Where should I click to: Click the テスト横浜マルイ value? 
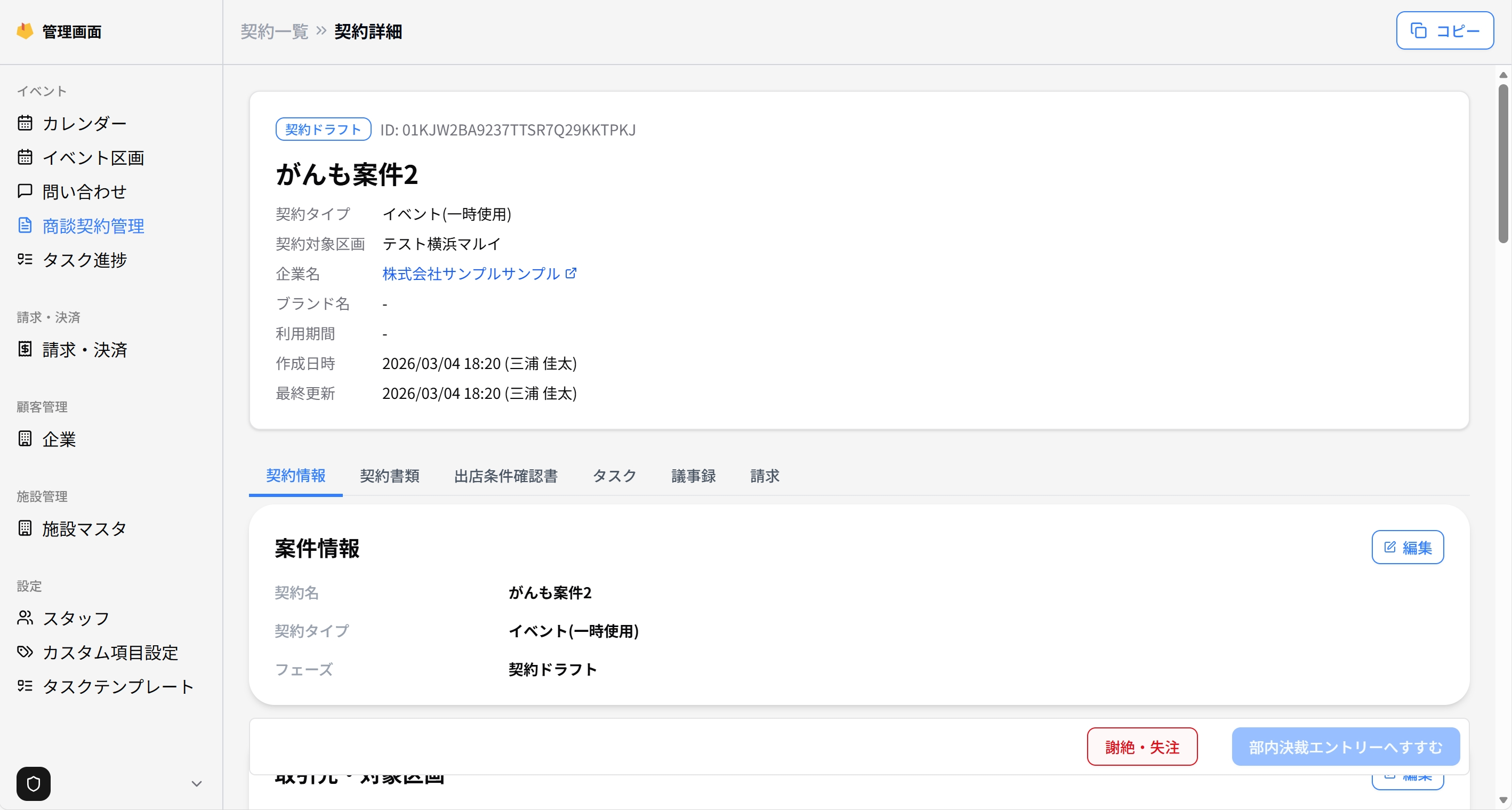441,244
